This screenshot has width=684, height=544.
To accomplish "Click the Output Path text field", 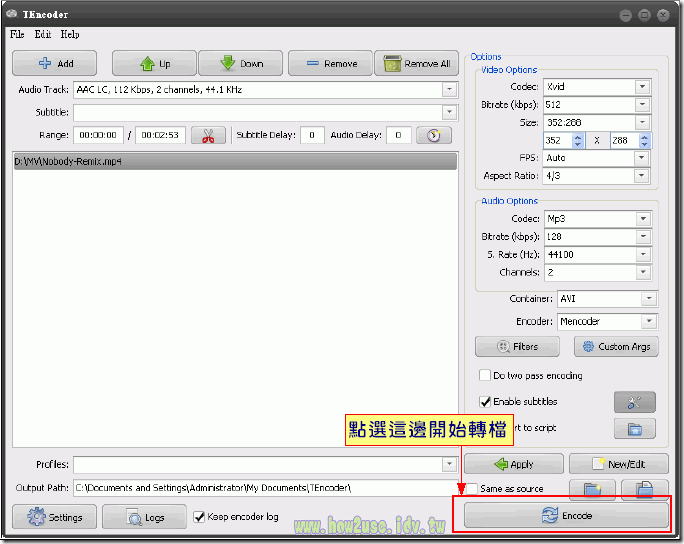I will coord(260,488).
